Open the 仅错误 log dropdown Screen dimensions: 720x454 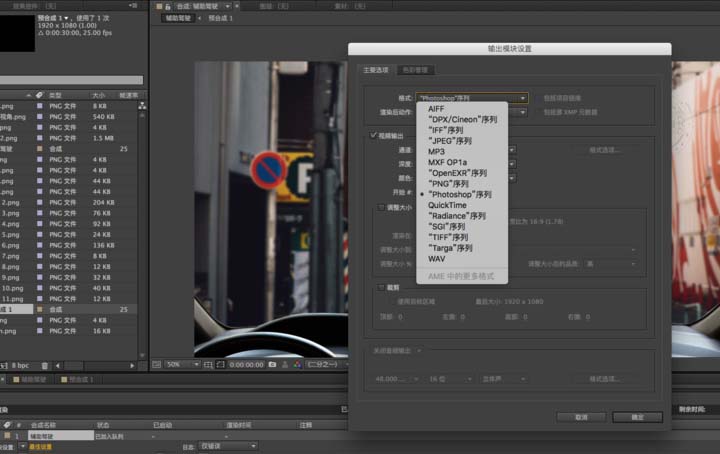[x=228, y=446]
